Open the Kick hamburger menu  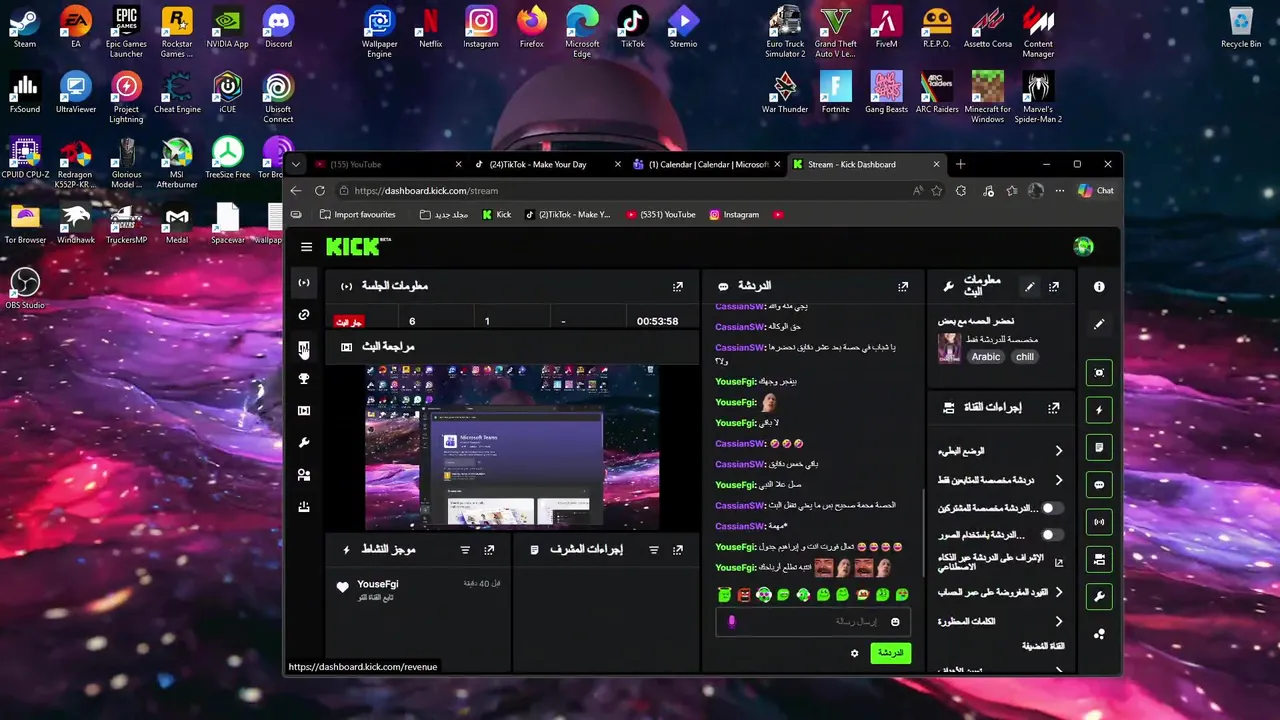[306, 247]
